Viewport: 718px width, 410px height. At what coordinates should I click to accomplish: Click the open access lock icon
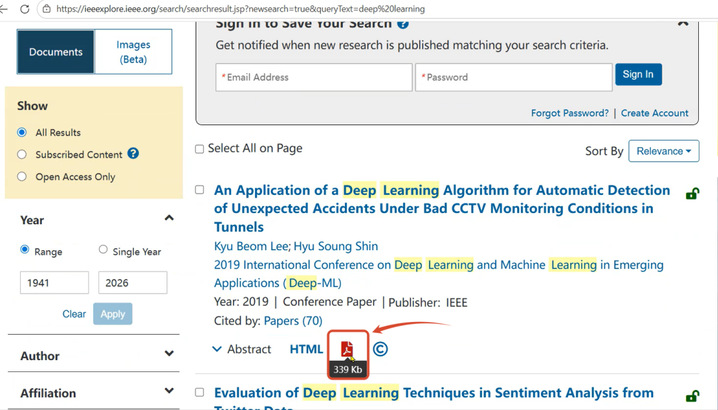click(x=692, y=194)
